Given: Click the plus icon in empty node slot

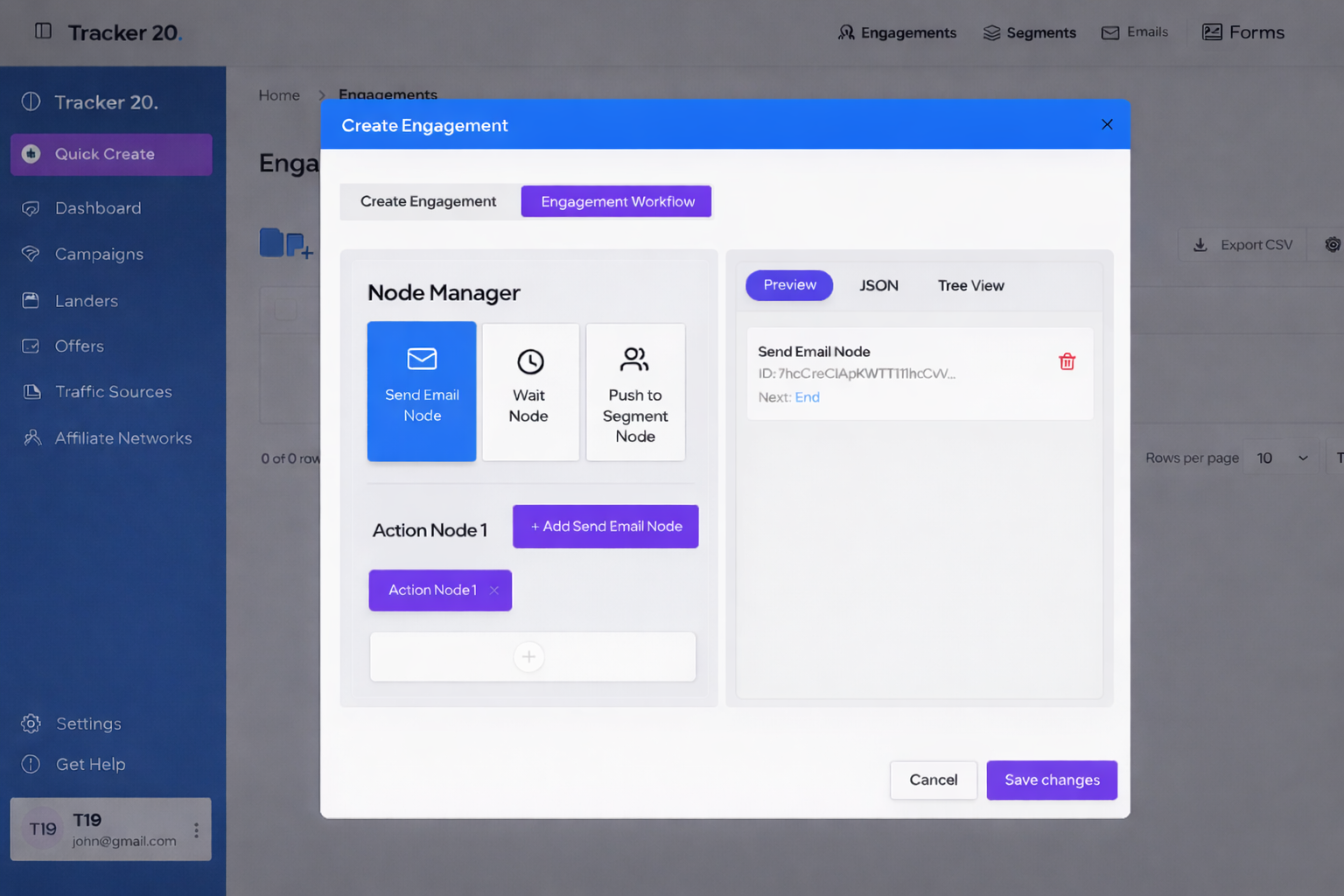Looking at the screenshot, I should tap(528, 656).
